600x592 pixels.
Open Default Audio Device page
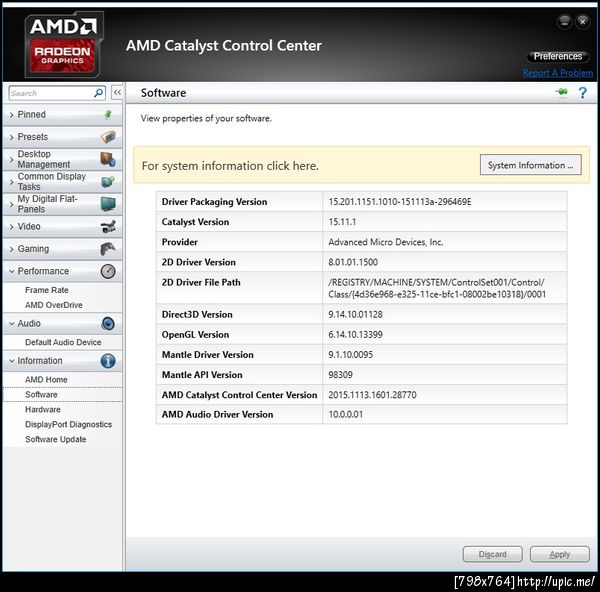pos(63,342)
